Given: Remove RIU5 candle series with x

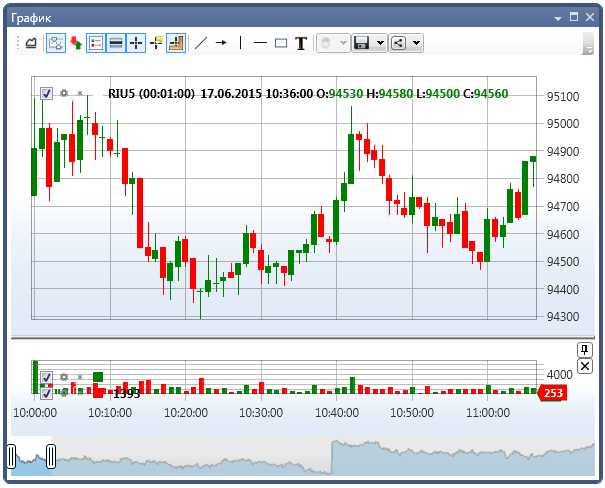Looking at the screenshot, I should (x=80, y=93).
